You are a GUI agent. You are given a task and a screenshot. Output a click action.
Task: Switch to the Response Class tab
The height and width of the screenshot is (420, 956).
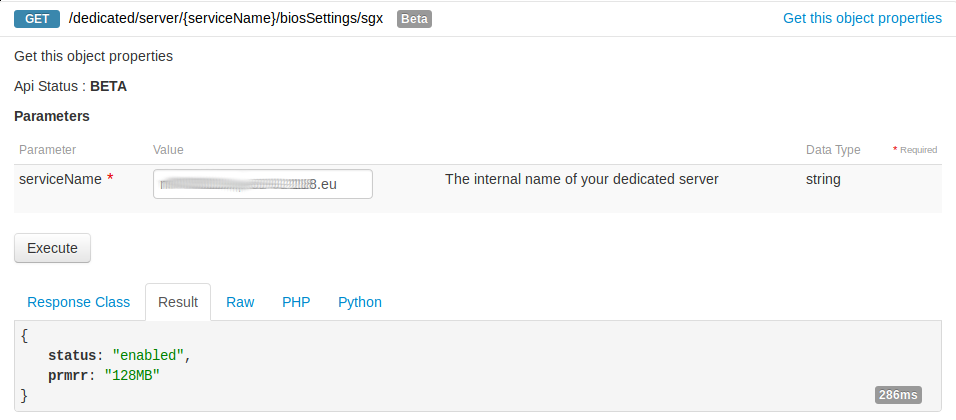(78, 302)
